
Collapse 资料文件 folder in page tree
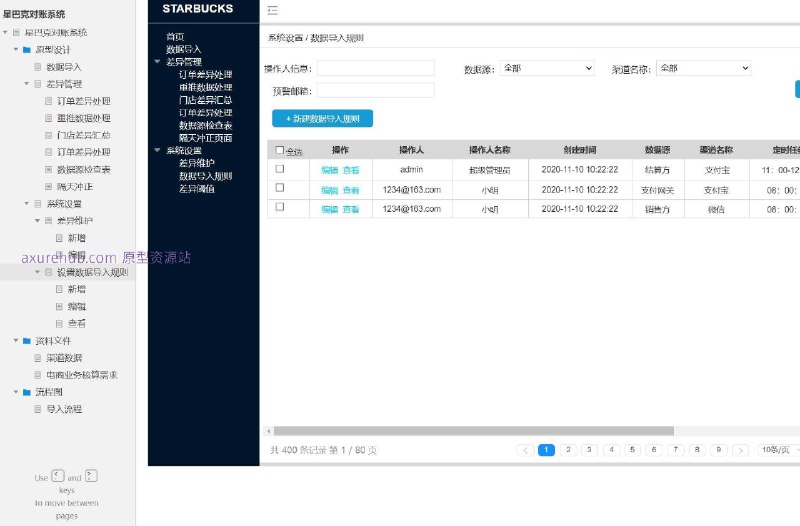pos(16,340)
